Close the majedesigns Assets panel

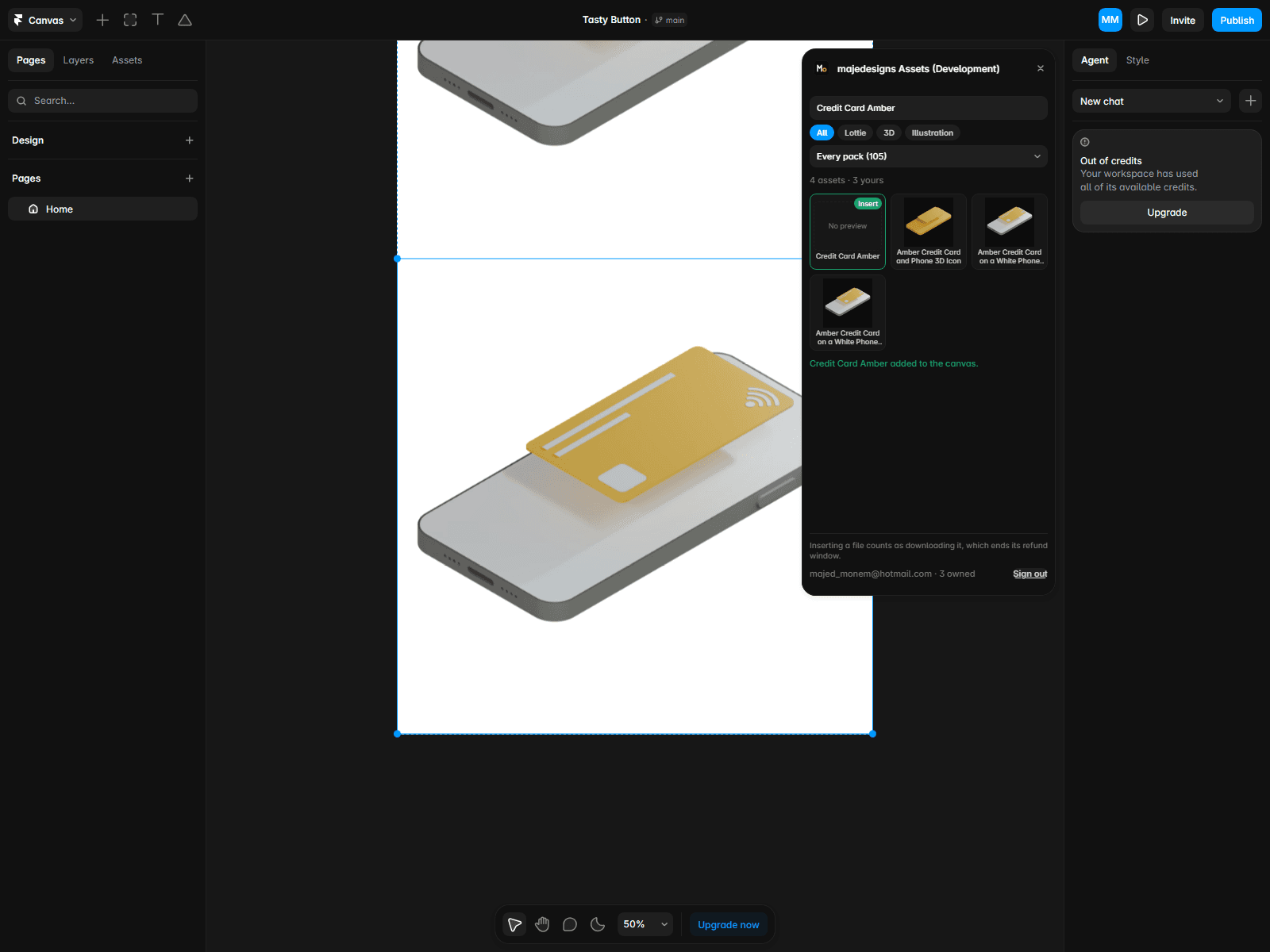pyautogui.click(x=1041, y=68)
